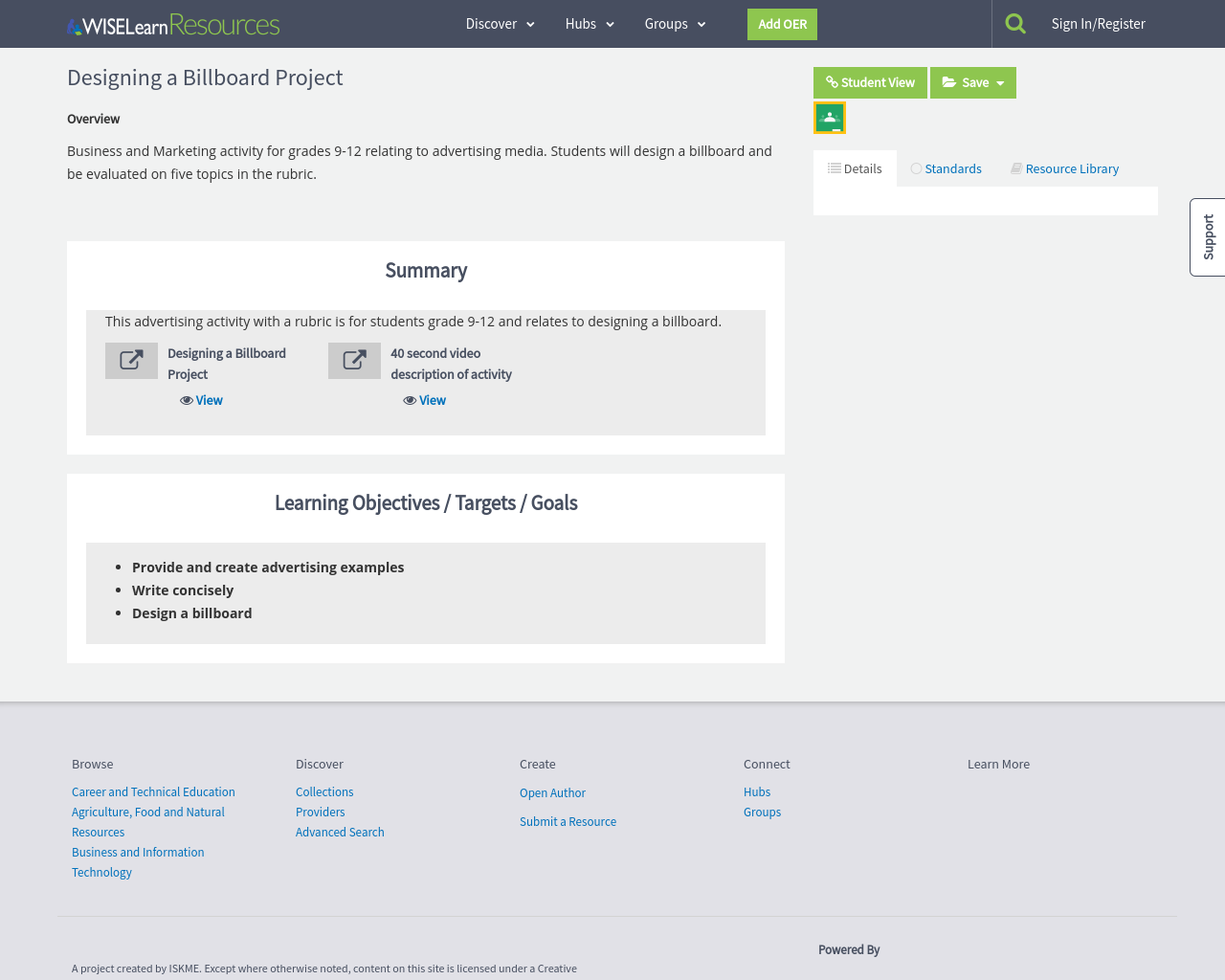Open Career and Technical Education link
The image size is (1225, 980).
coord(153,791)
